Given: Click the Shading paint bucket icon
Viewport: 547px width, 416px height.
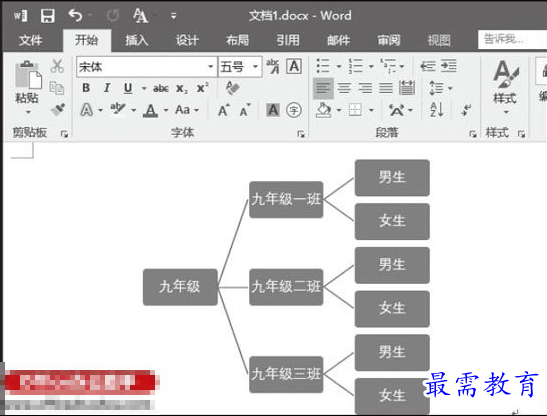Looking at the screenshot, I should (x=323, y=110).
